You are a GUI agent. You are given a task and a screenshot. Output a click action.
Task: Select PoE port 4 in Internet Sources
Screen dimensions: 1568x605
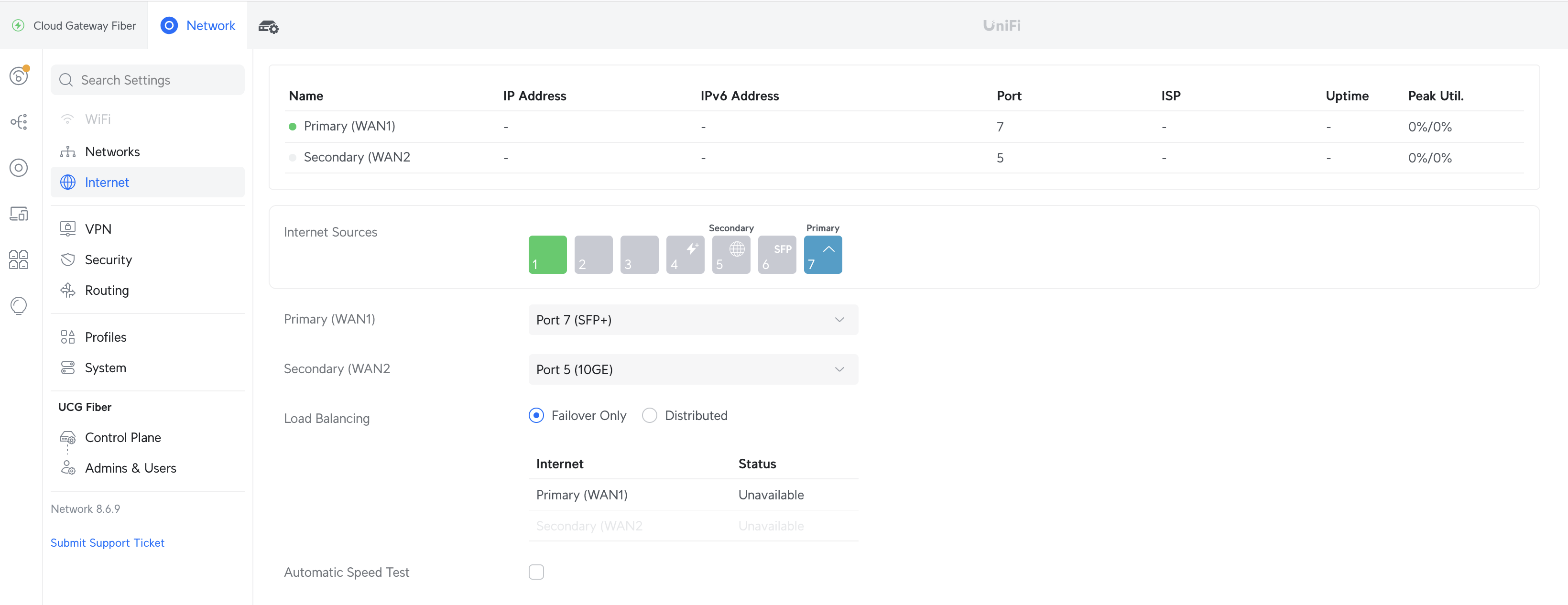point(686,254)
